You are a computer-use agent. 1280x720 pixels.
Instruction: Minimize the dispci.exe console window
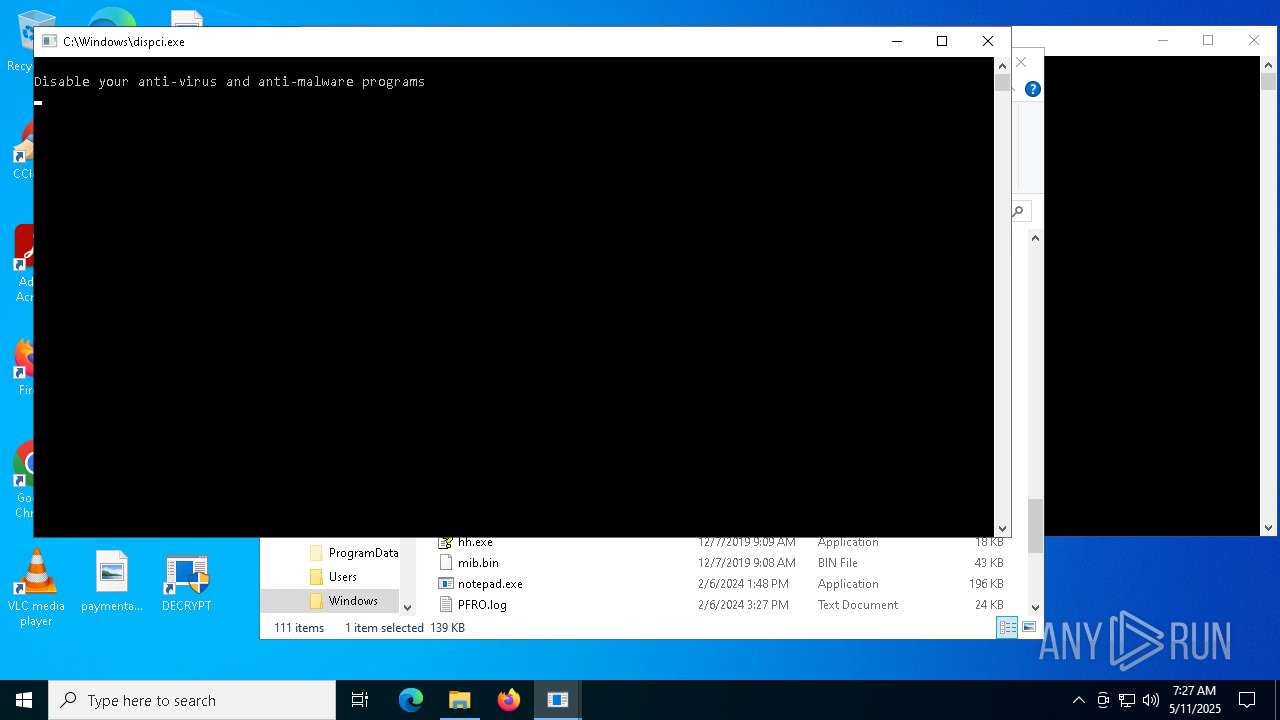click(x=896, y=41)
